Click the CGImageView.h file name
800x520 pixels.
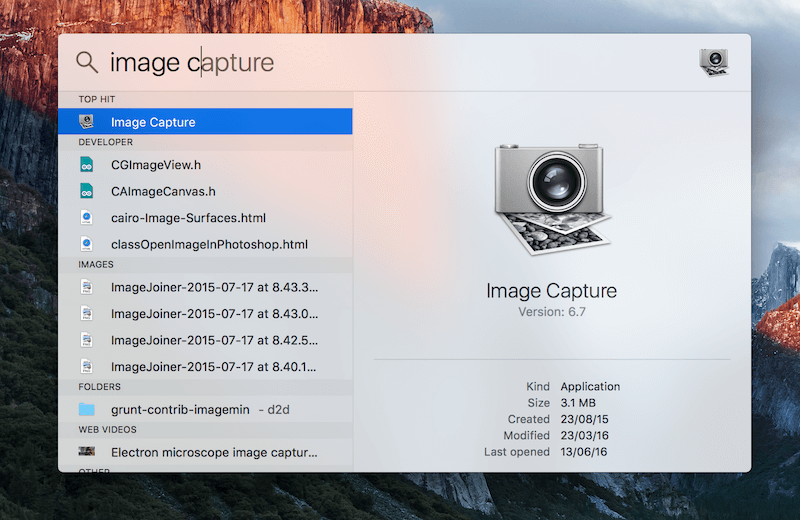pyautogui.click(x=156, y=165)
